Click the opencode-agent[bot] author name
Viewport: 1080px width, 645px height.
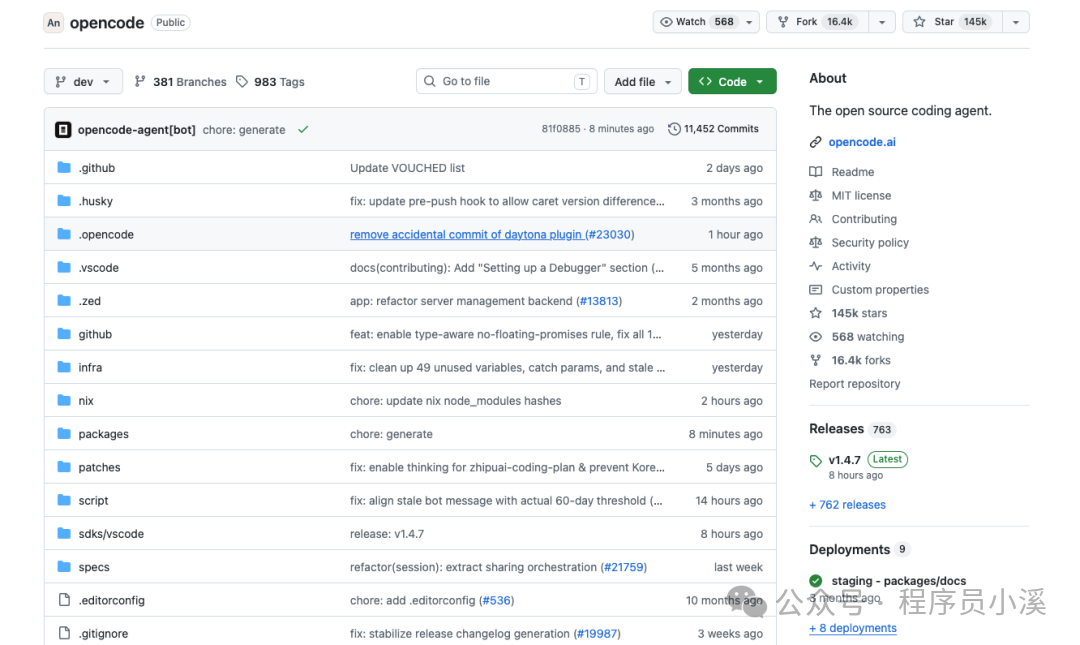tap(136, 130)
